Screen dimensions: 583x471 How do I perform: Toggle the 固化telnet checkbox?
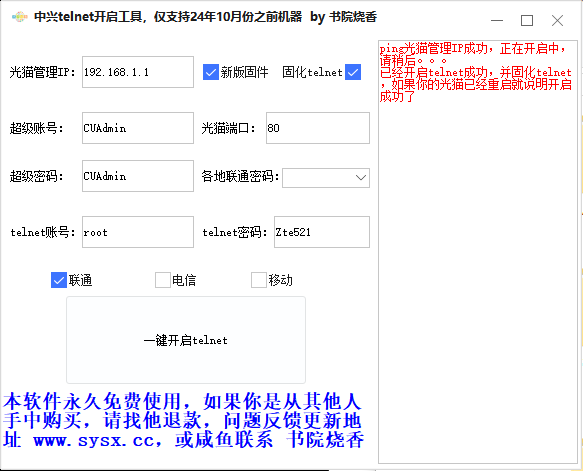click(353, 72)
